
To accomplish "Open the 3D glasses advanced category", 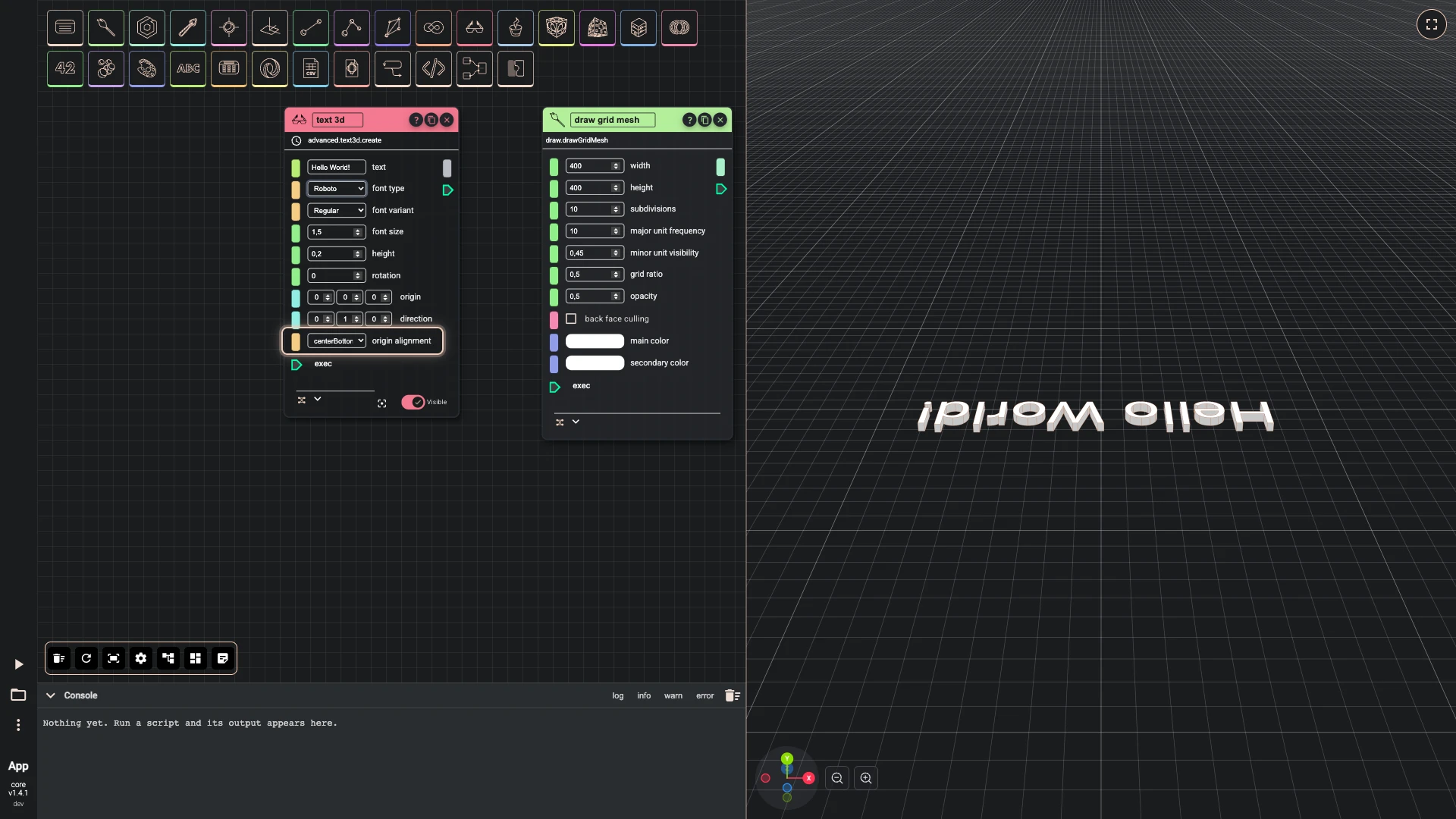I will pyautogui.click(x=475, y=28).
